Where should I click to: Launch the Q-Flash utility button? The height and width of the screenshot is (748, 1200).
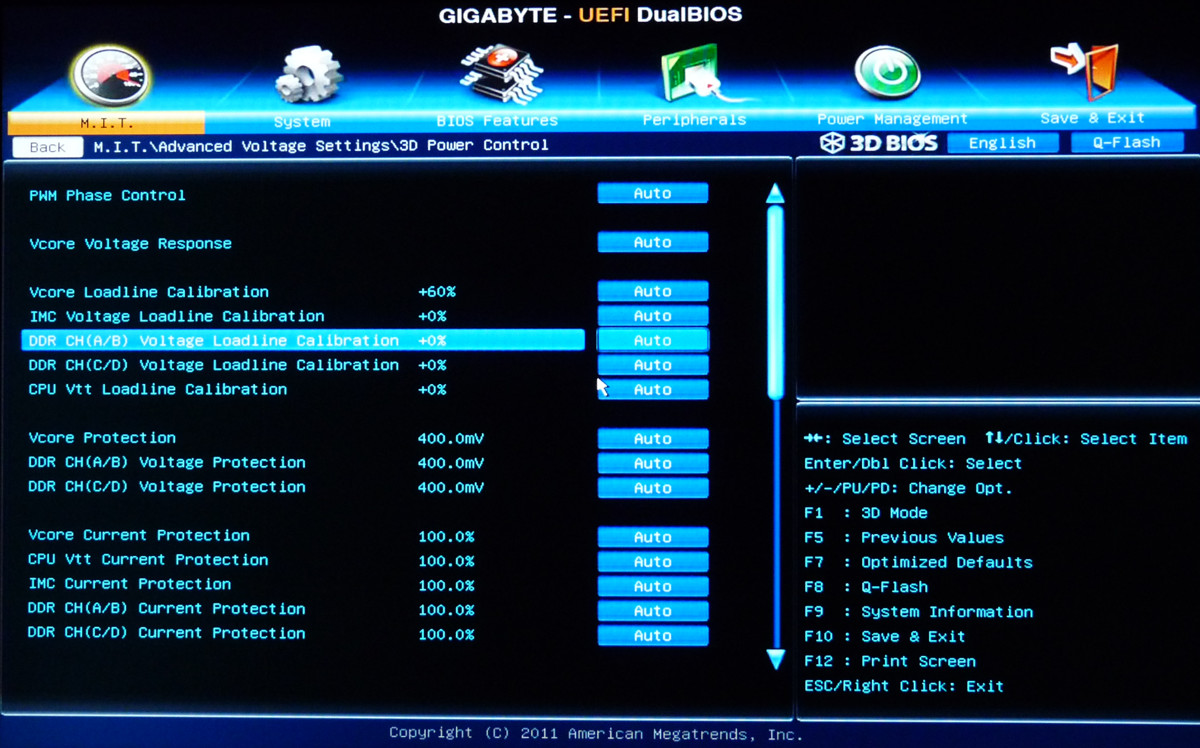click(1126, 142)
